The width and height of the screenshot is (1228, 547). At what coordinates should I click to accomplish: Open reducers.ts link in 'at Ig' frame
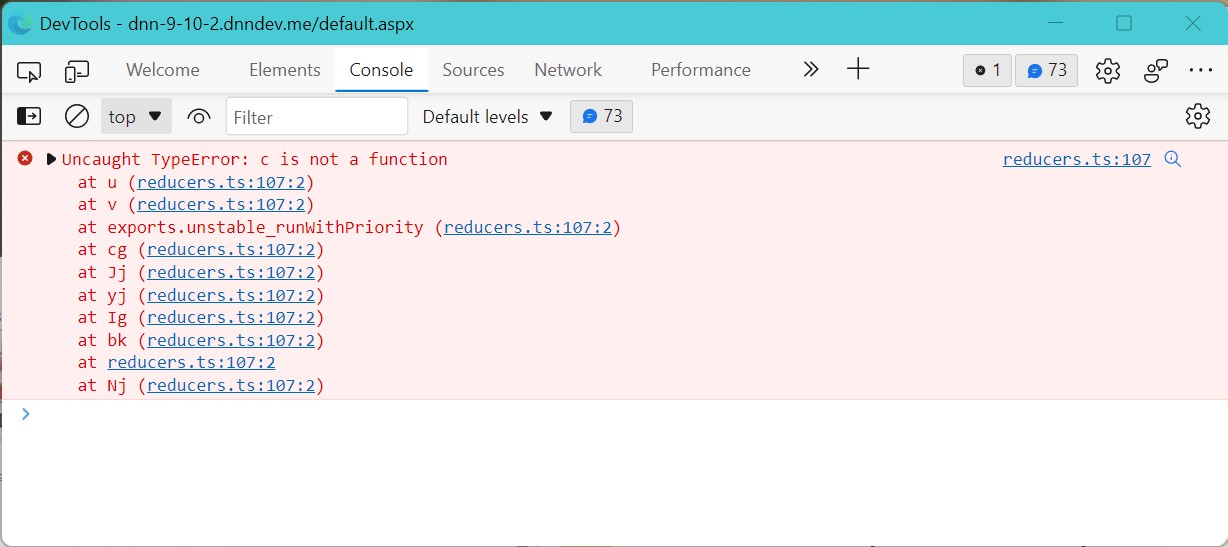tap(231, 317)
